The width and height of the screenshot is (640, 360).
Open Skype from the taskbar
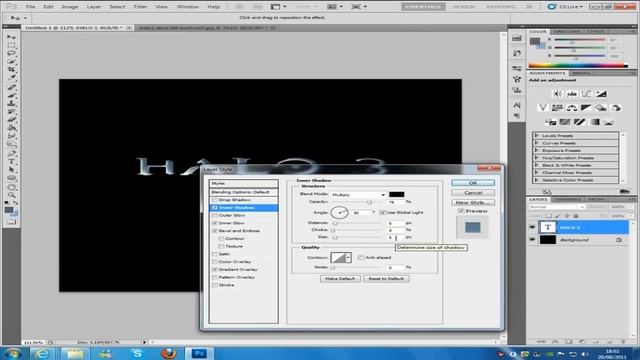[x=137, y=353]
